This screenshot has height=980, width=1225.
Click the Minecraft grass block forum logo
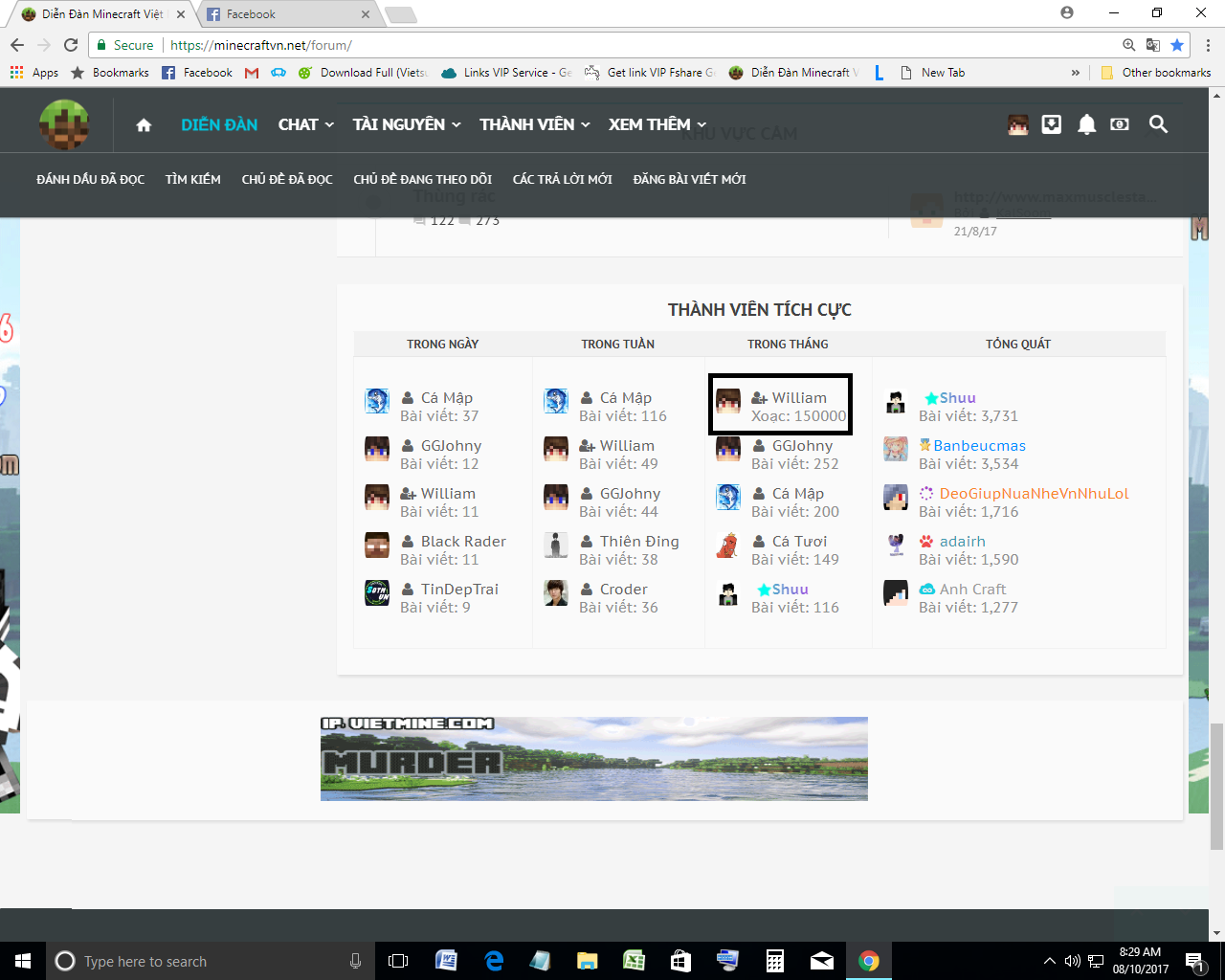[63, 124]
